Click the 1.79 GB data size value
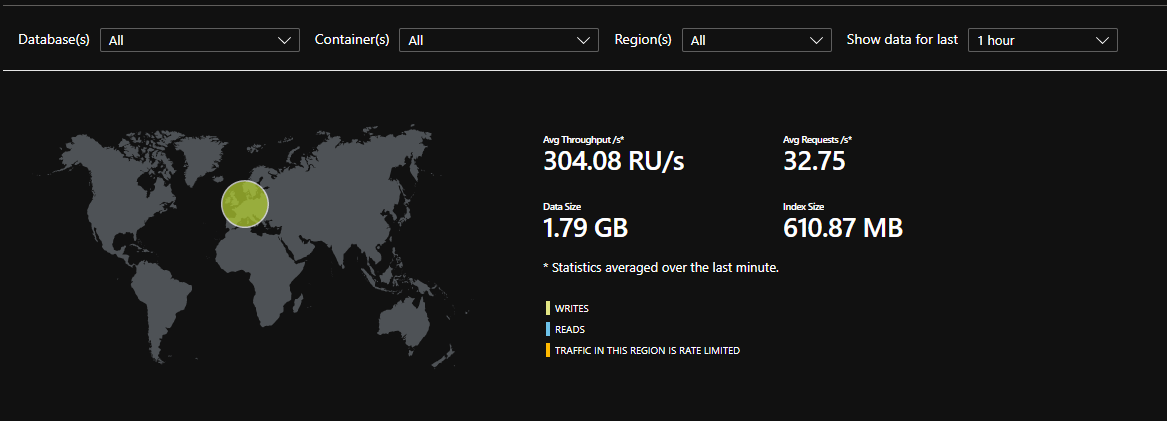 coord(585,228)
